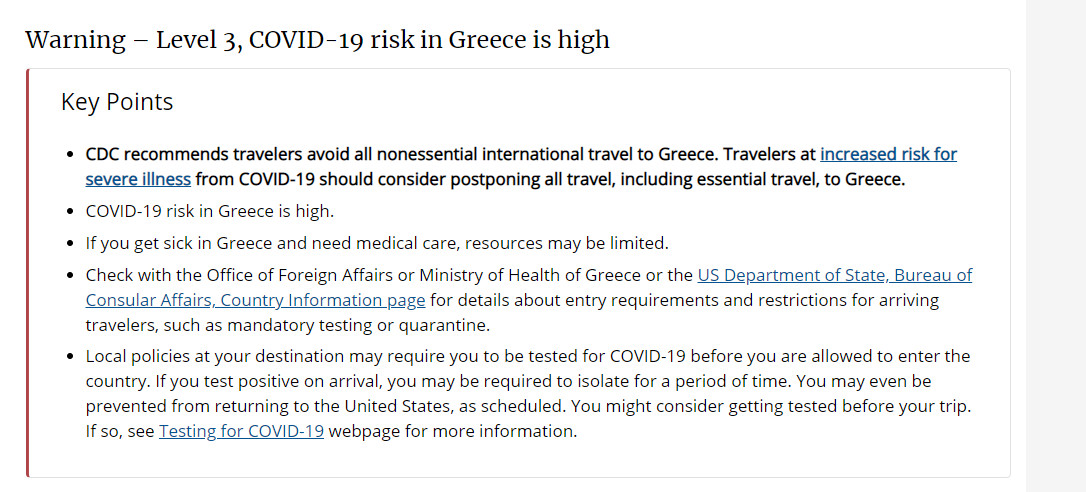Click bullet marker beside 'Local policies' item

coord(70,357)
